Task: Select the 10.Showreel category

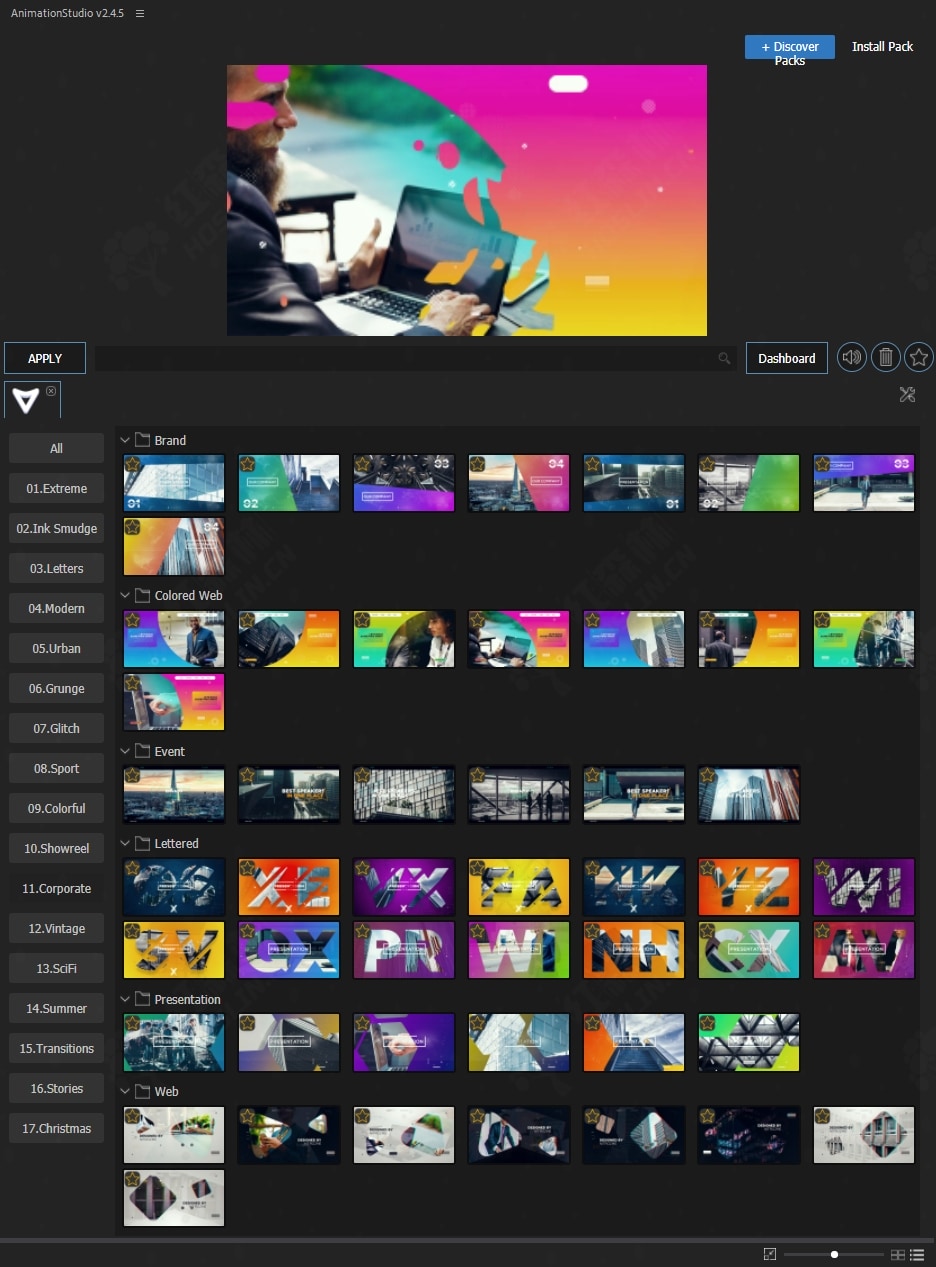Action: click(x=56, y=848)
